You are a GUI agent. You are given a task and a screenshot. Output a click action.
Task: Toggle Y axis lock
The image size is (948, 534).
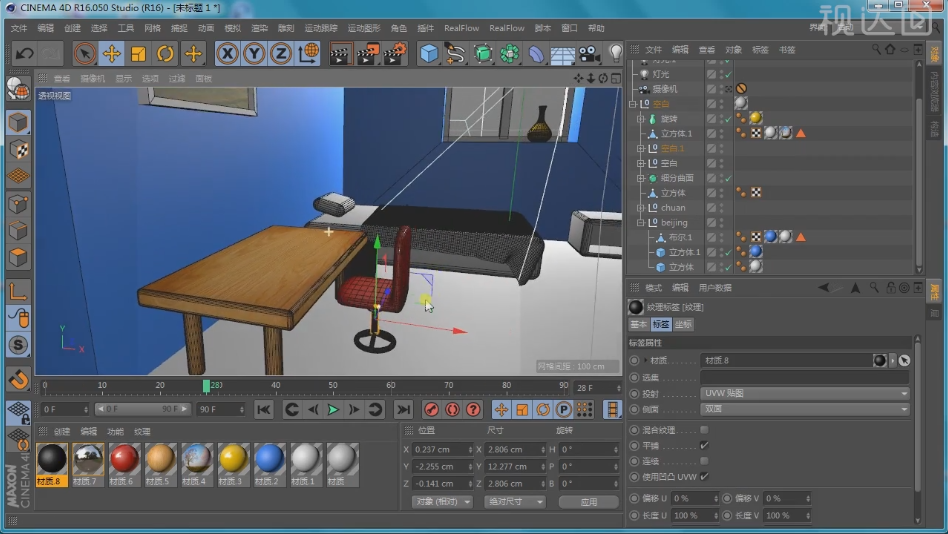point(254,54)
